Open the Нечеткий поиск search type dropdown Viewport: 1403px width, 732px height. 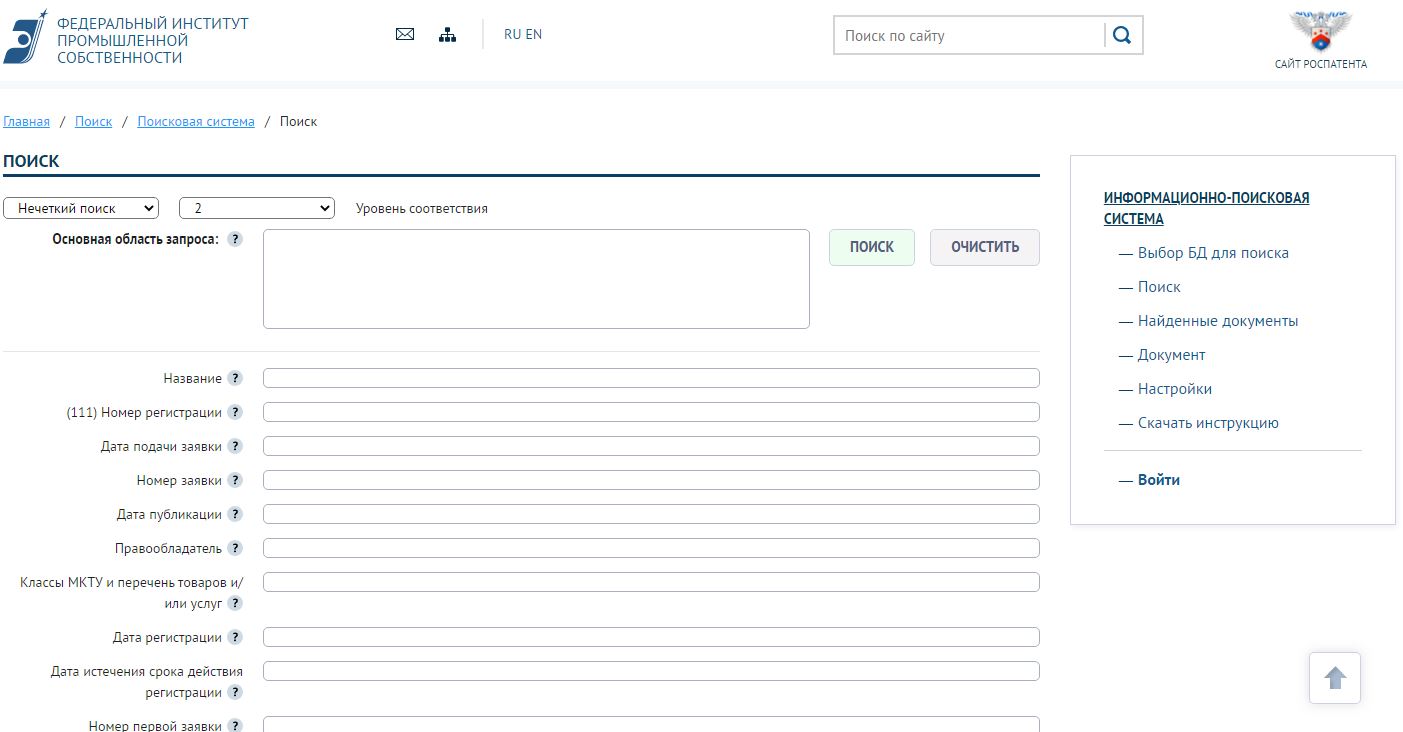81,208
